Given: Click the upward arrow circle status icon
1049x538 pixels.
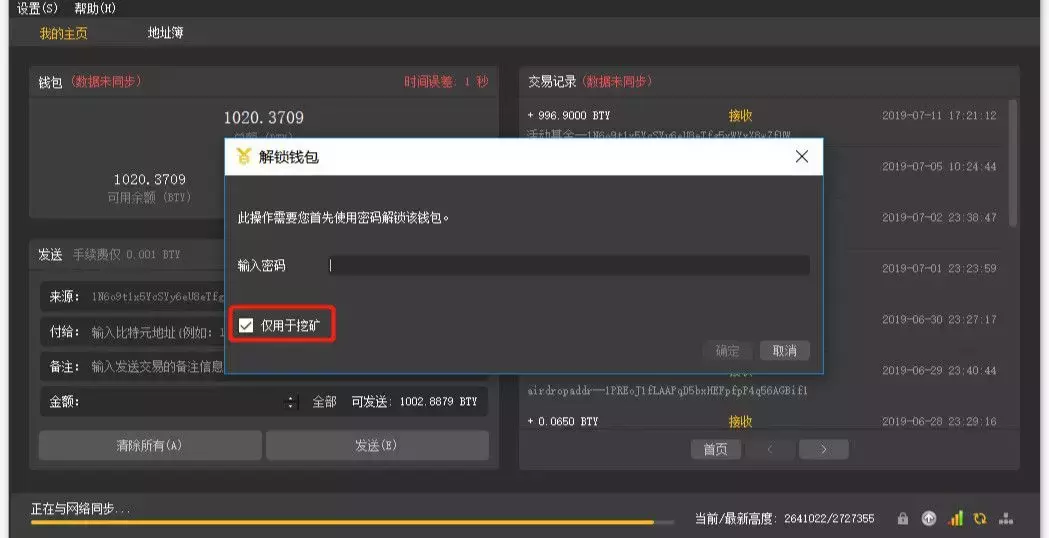Looking at the screenshot, I should pyautogui.click(x=929, y=519).
